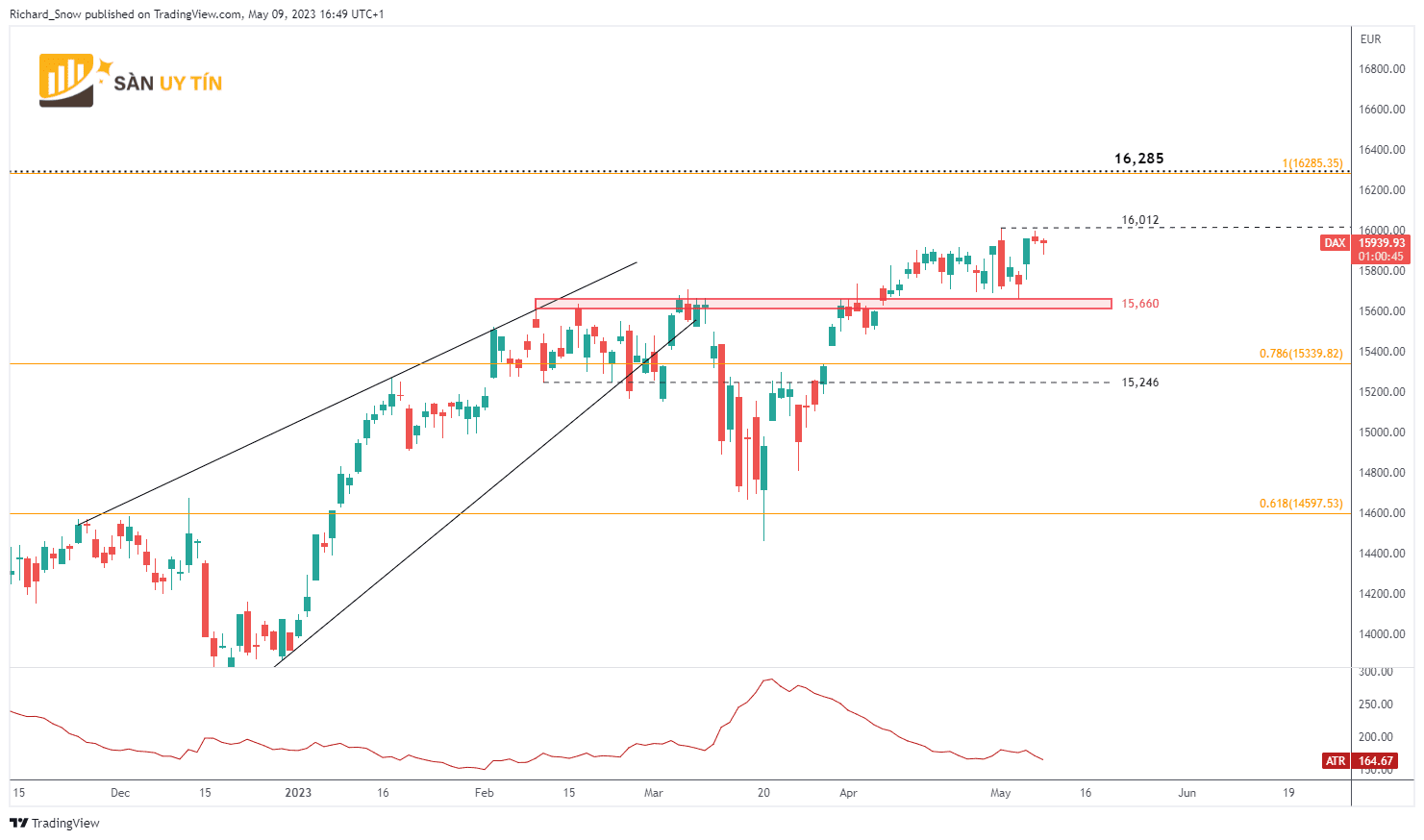
Task: Click the 15000.00 price axis label
Action: point(1382,432)
